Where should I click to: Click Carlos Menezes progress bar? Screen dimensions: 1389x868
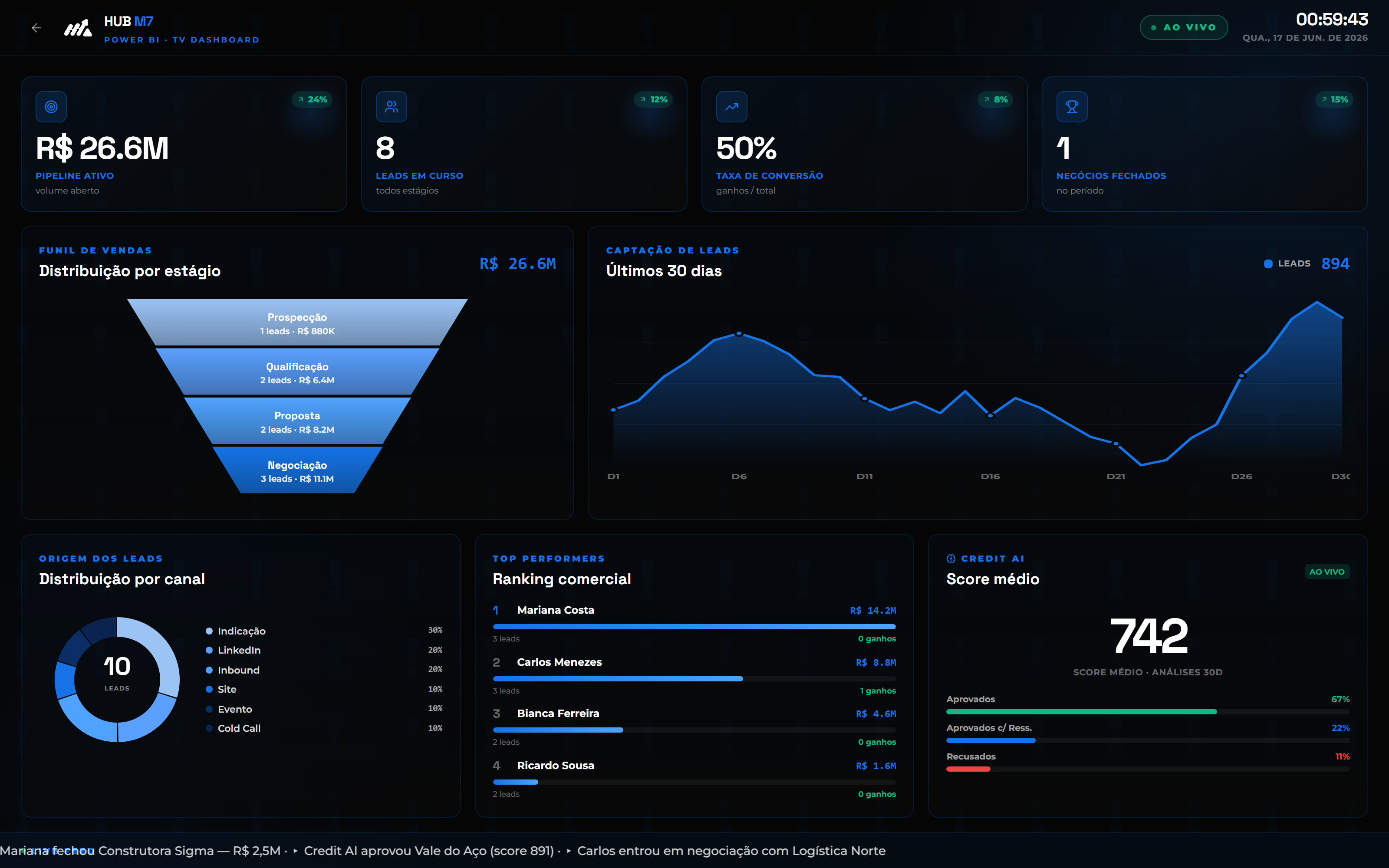pos(694,678)
